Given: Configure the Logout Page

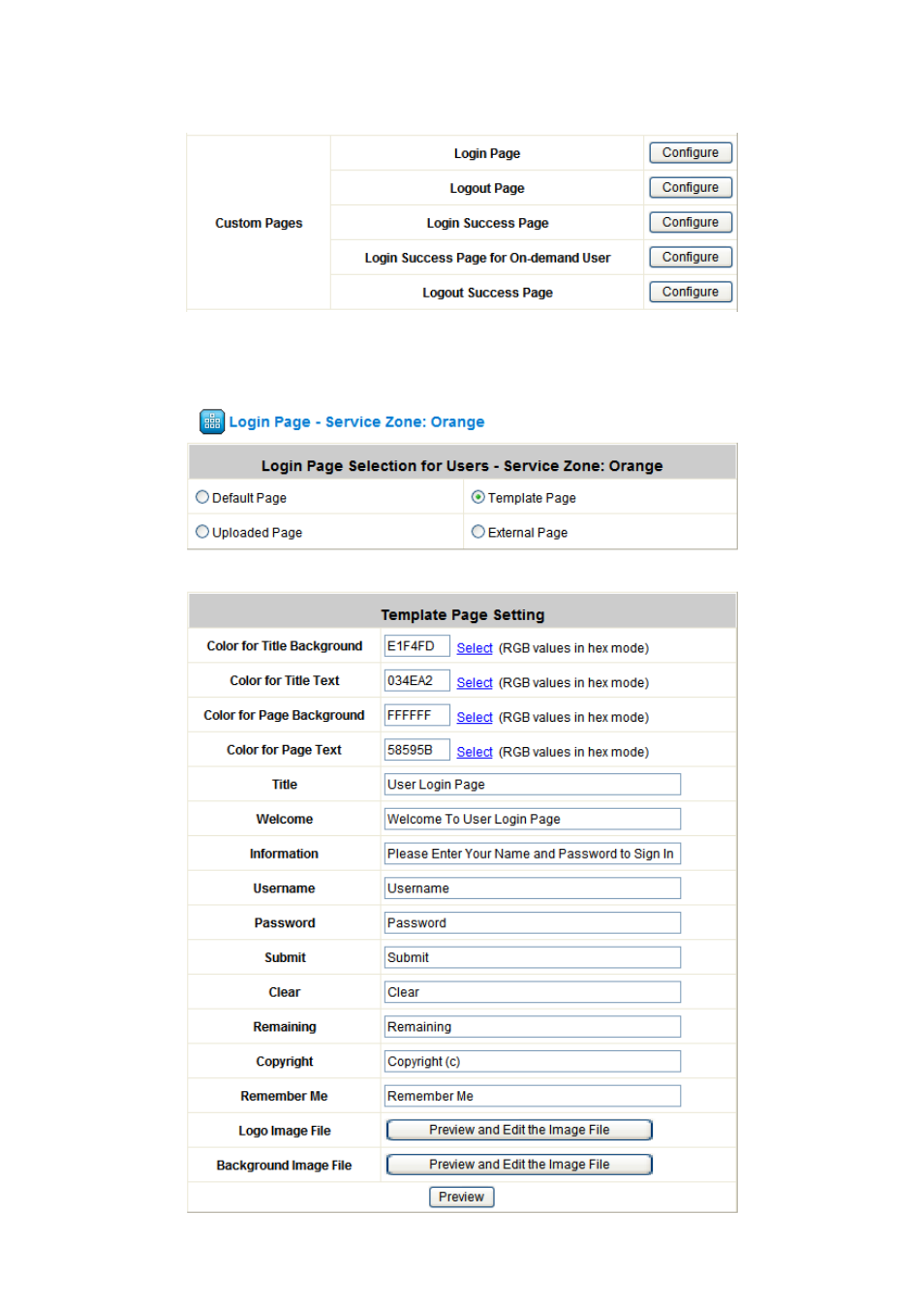Looking at the screenshot, I should [691, 188].
